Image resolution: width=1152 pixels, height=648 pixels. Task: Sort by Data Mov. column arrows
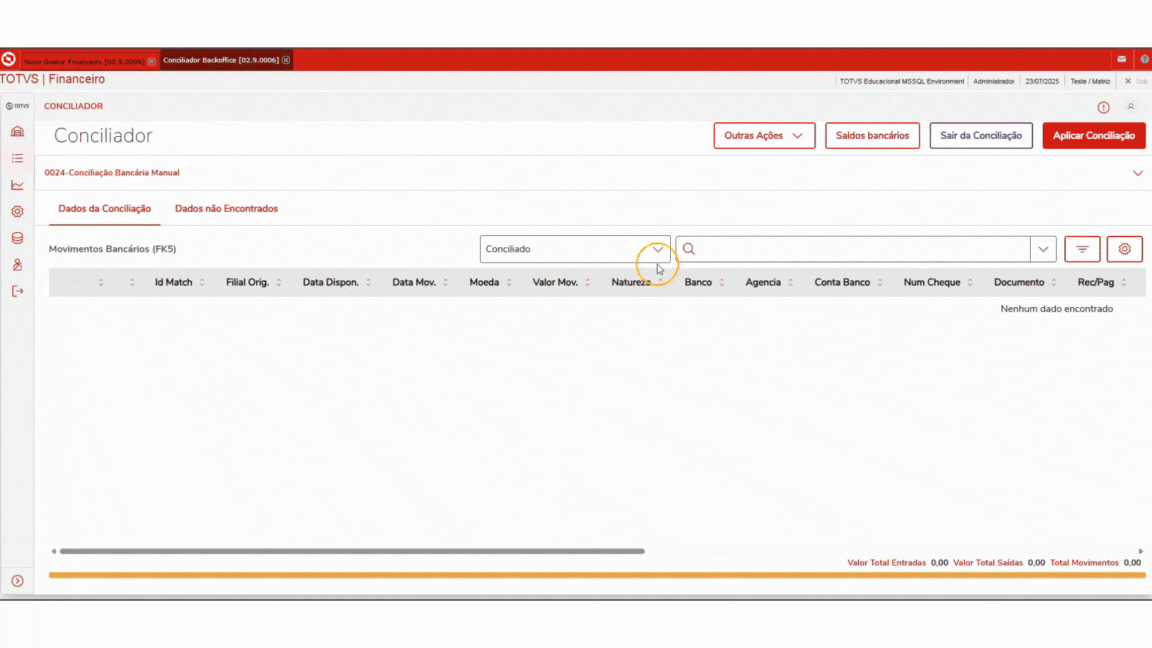[x=445, y=282]
